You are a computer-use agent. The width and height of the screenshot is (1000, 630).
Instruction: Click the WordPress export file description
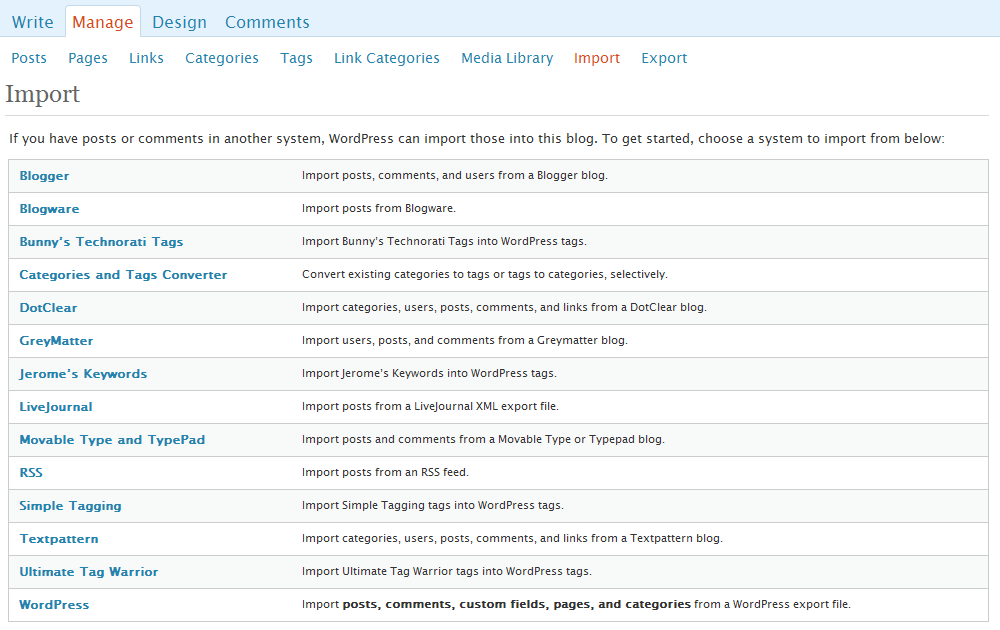tap(577, 604)
